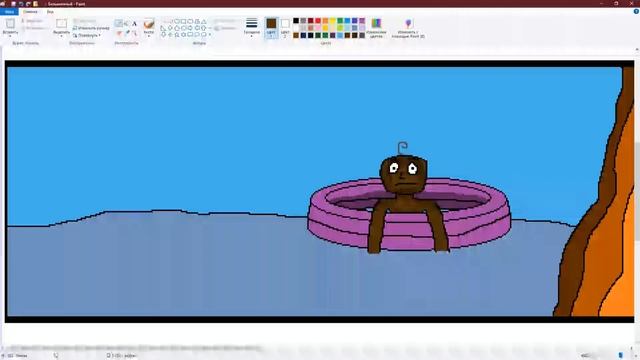Expand the Вставить paste dropdown arrow

point(10,36)
